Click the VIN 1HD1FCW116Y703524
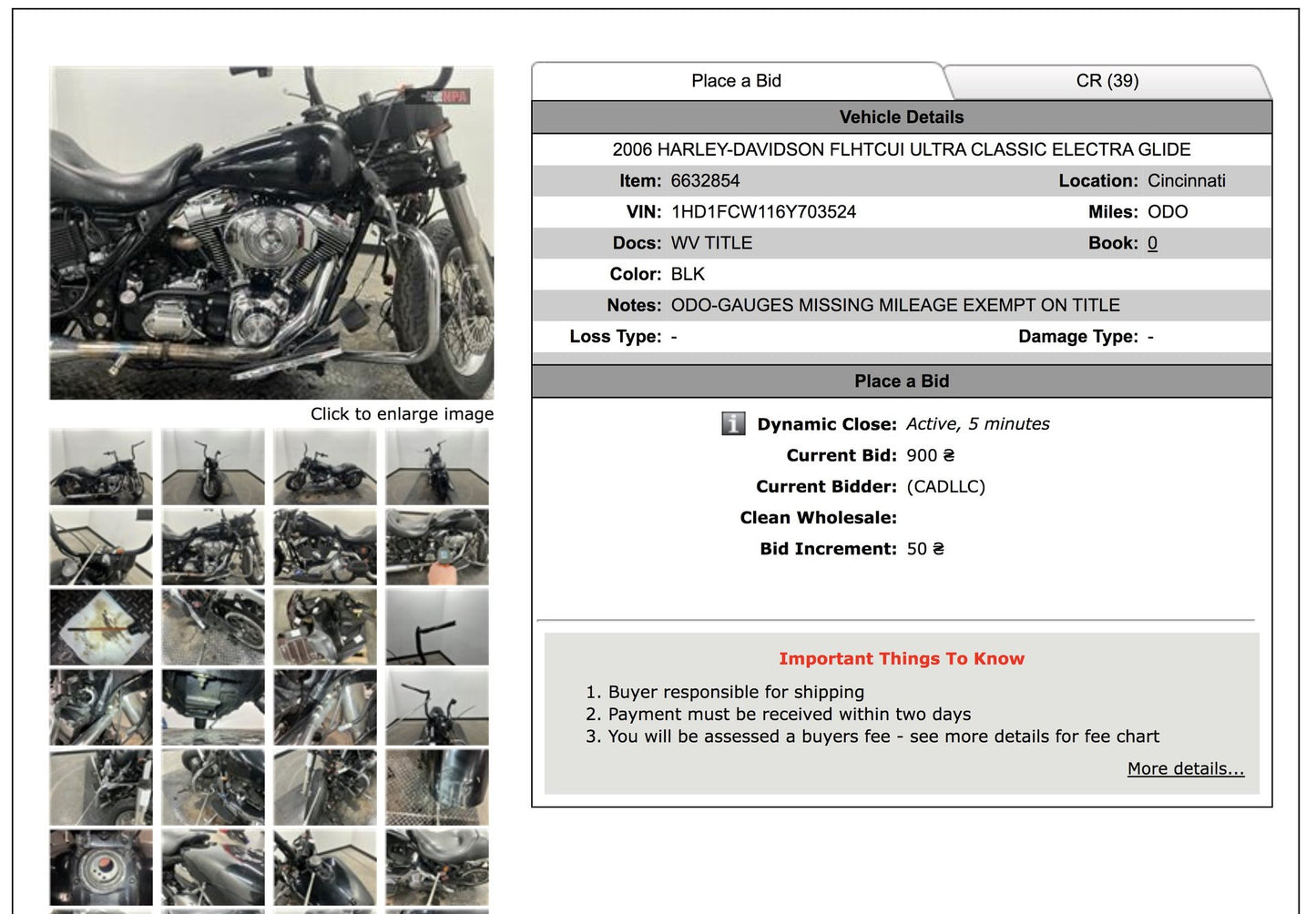Viewport: 1316px width, 914px height. tap(763, 212)
